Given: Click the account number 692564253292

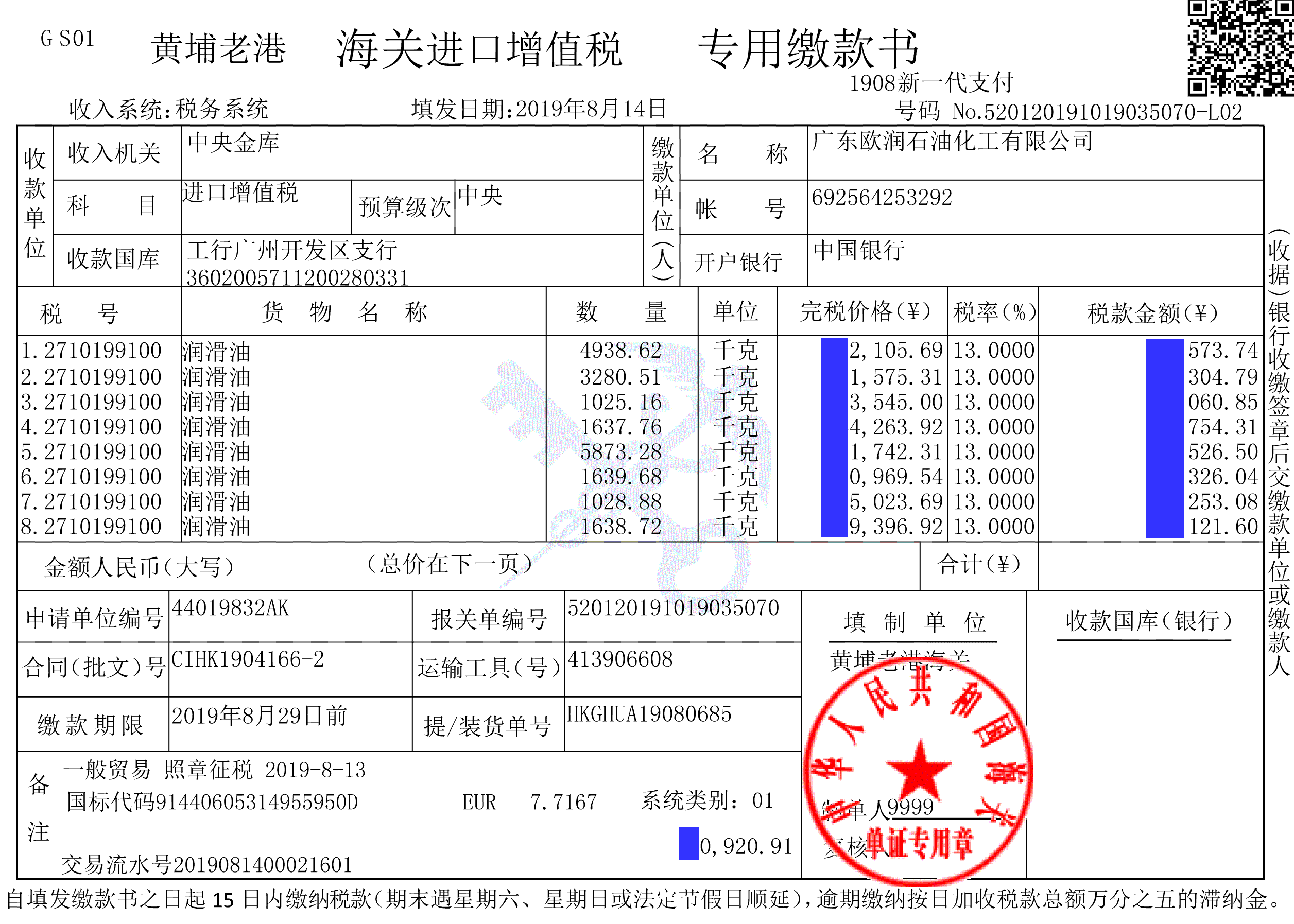Looking at the screenshot, I should click(x=882, y=198).
